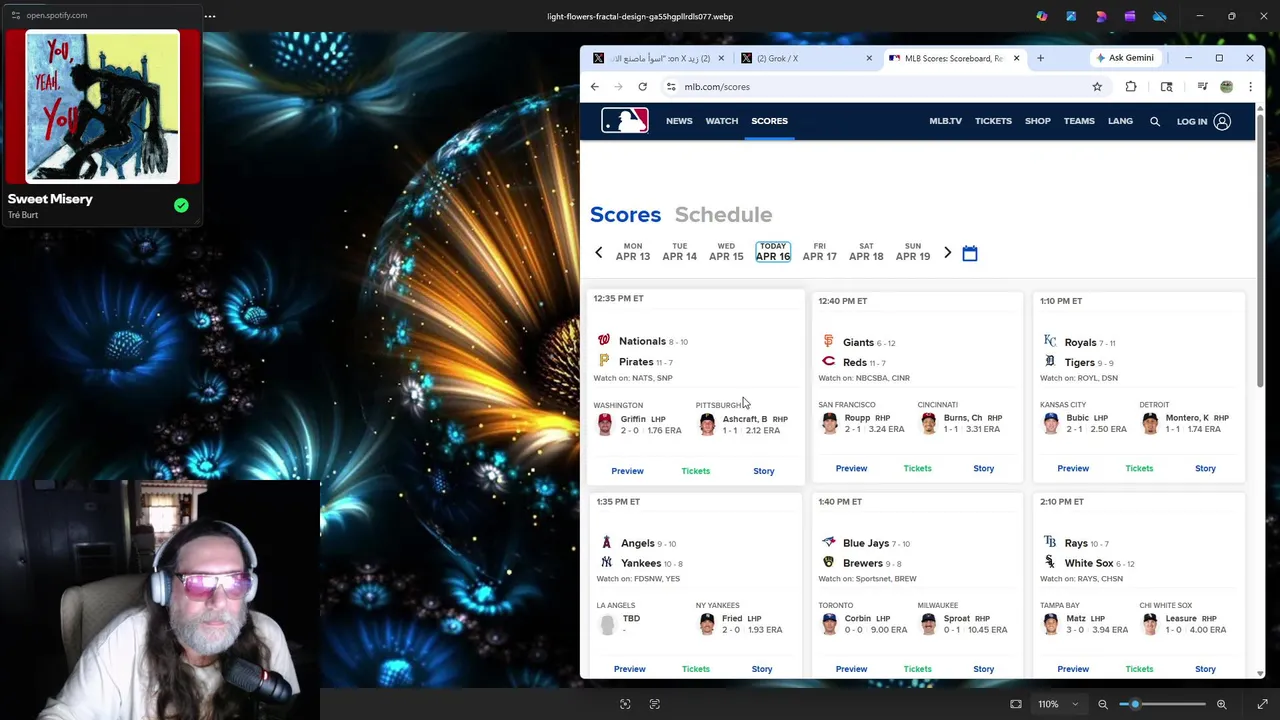
Task: Go to the next week with the right chevron
Action: pyautogui.click(x=947, y=252)
